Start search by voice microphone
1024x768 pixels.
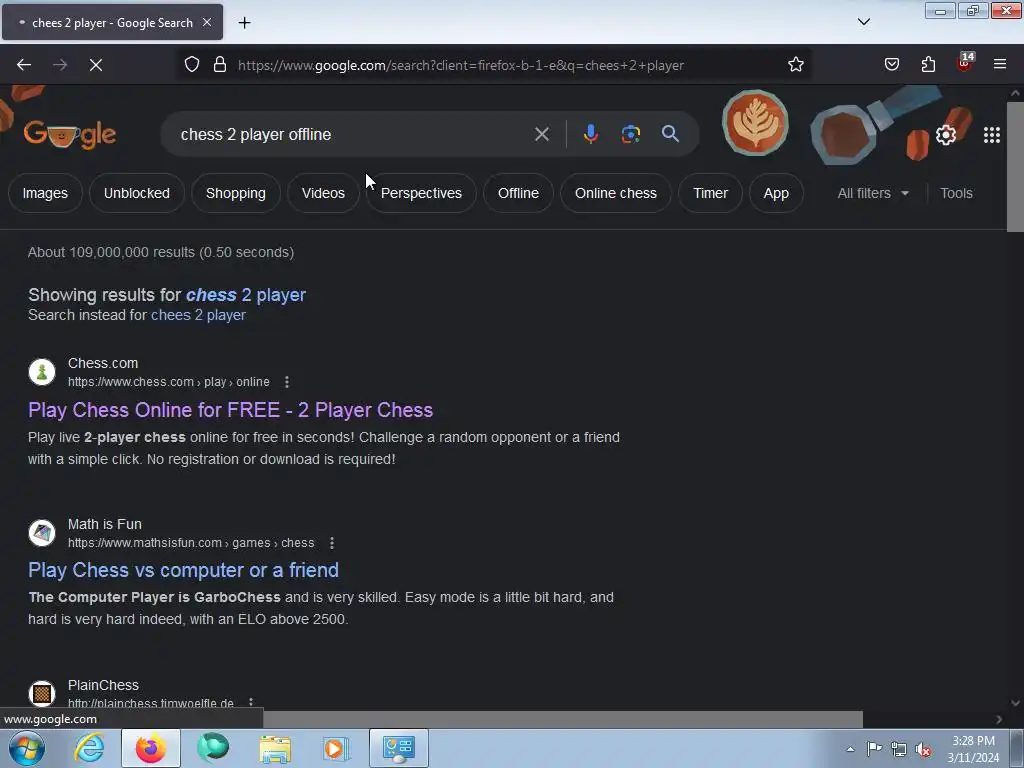(x=590, y=135)
